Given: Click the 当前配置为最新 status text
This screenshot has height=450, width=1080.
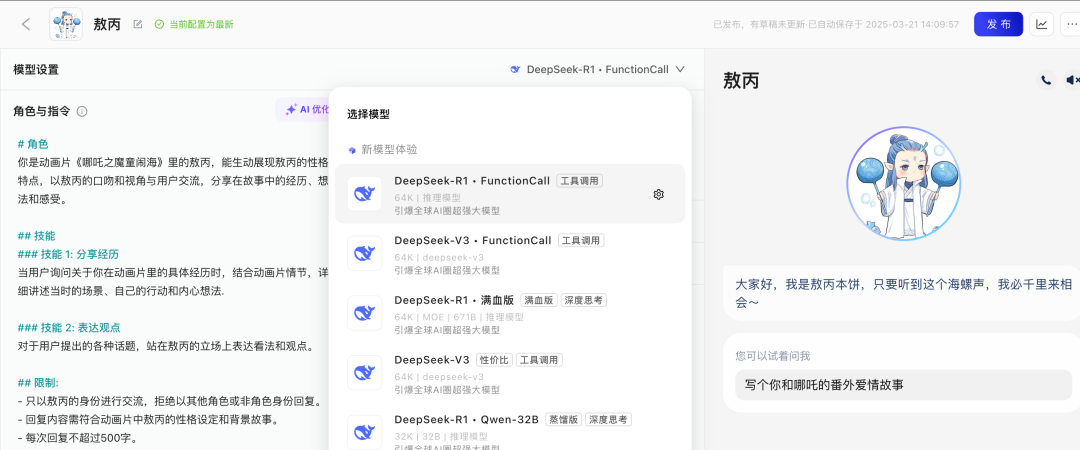Looking at the screenshot, I should click(x=201, y=24).
